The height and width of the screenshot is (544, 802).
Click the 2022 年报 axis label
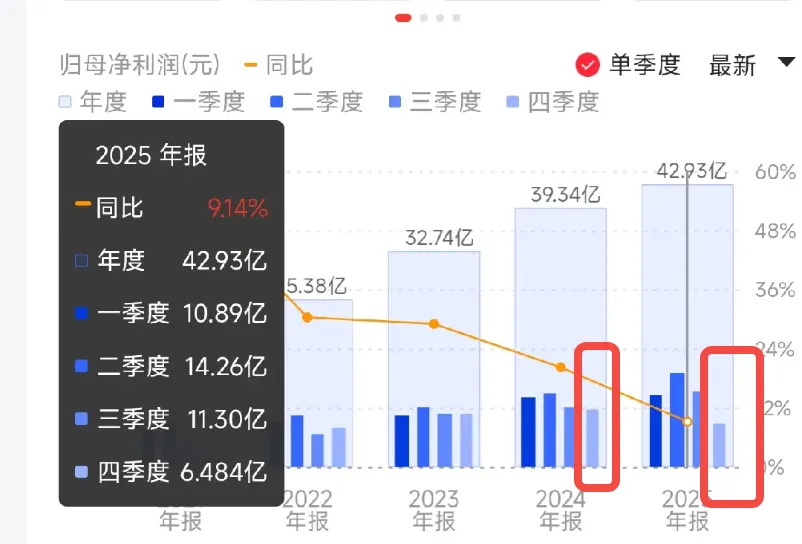(307, 510)
